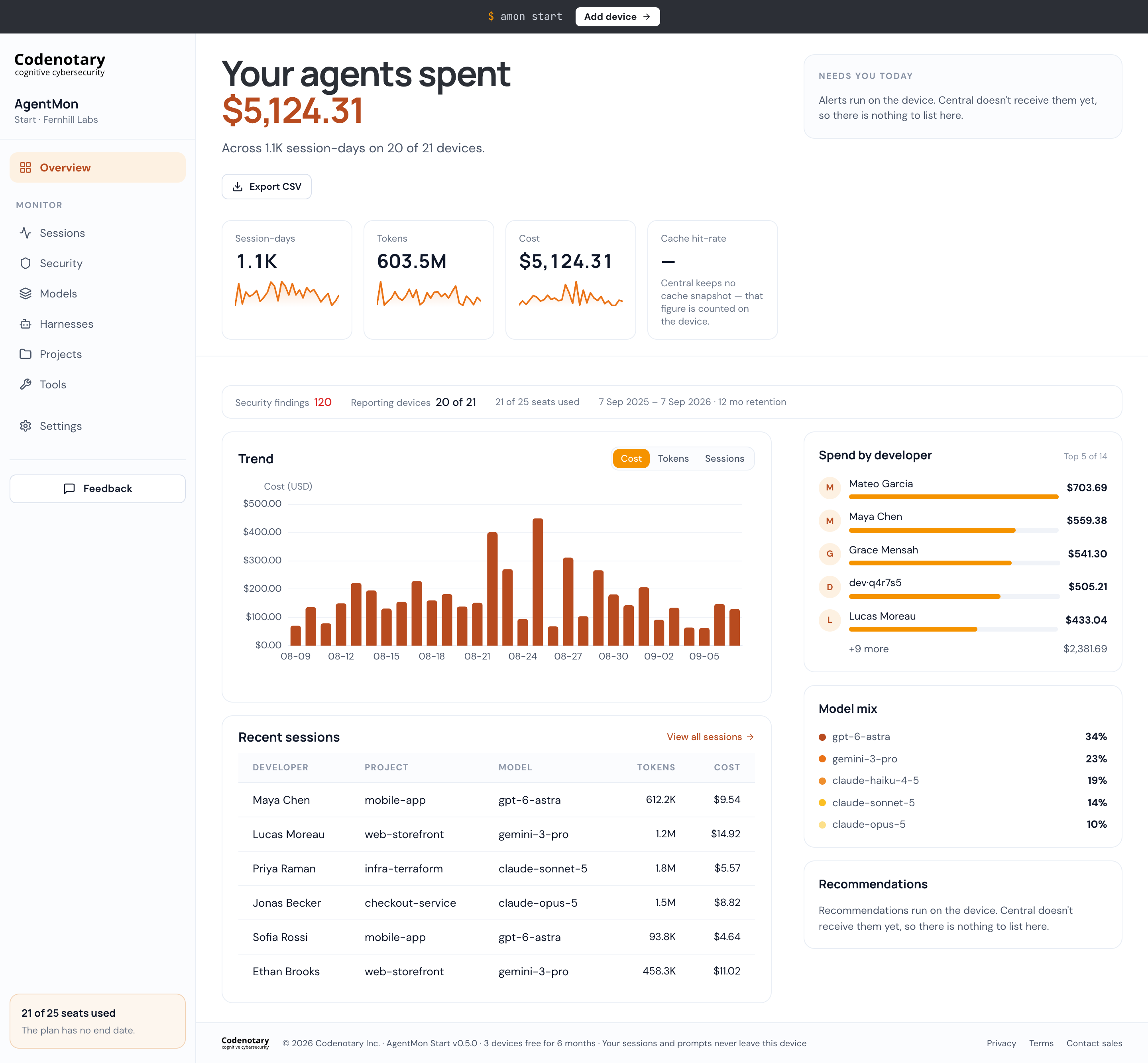Open the Sessions menu item
Viewport: 1148px width, 1063px height.
click(98, 233)
